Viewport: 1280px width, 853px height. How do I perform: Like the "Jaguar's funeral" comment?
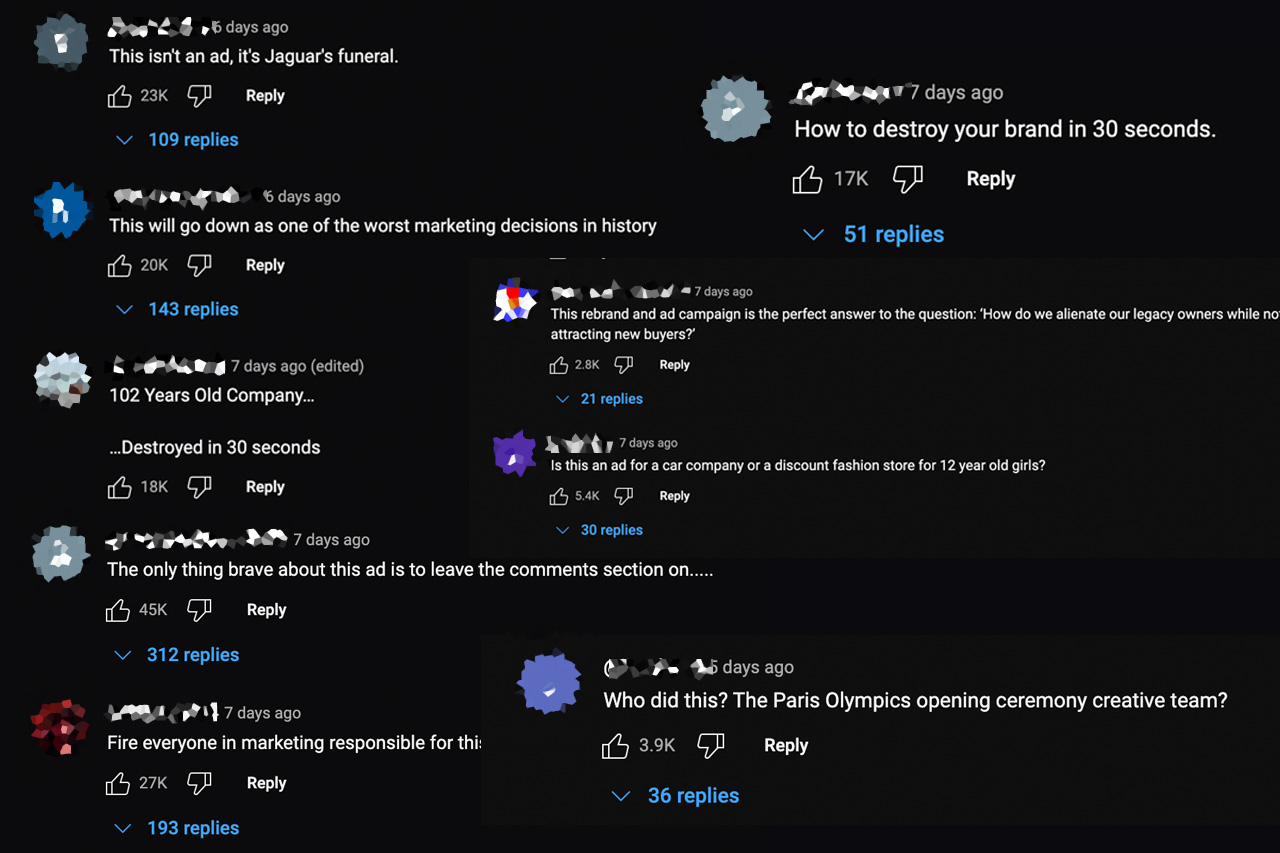120,96
